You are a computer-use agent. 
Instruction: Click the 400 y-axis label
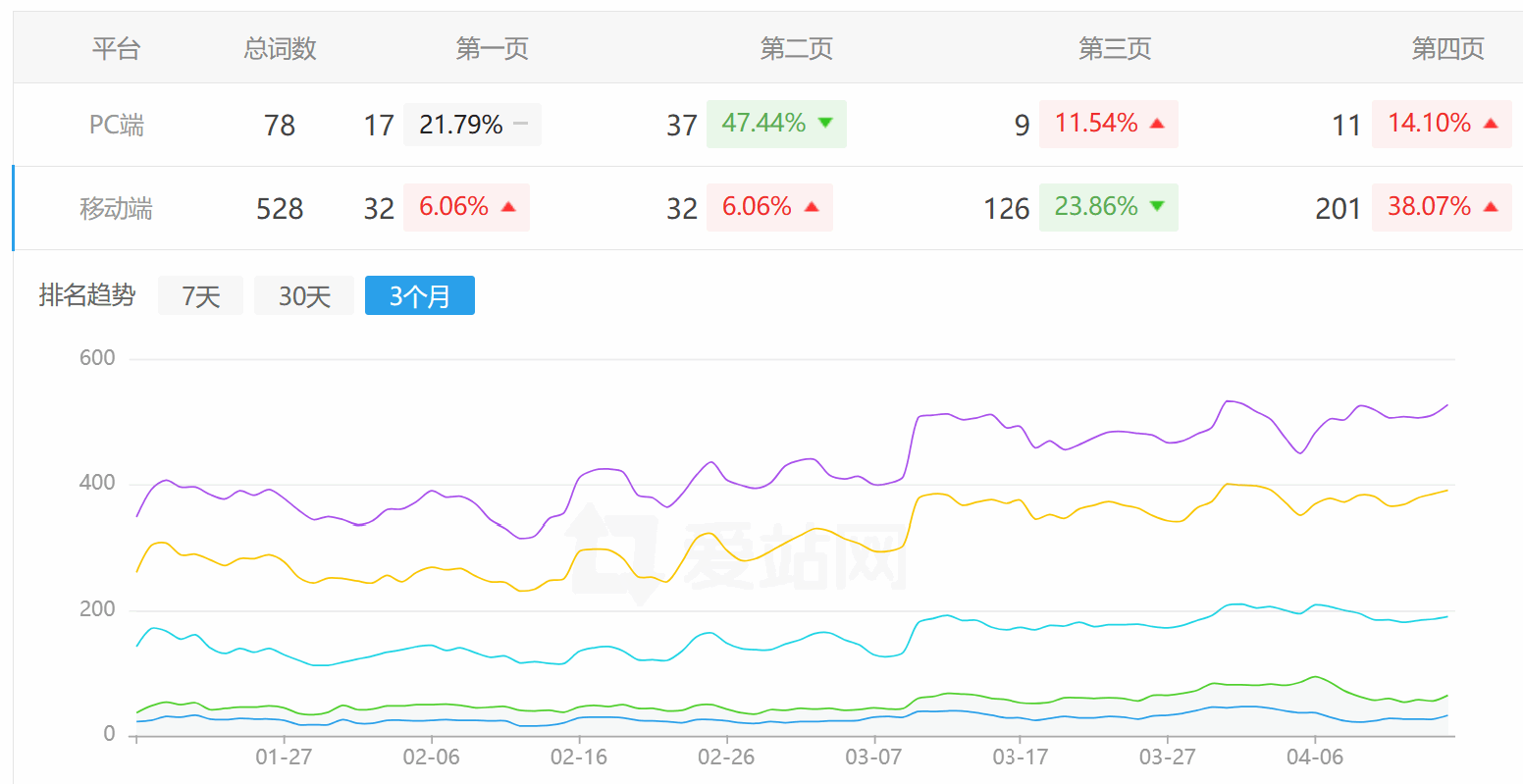tap(97, 483)
